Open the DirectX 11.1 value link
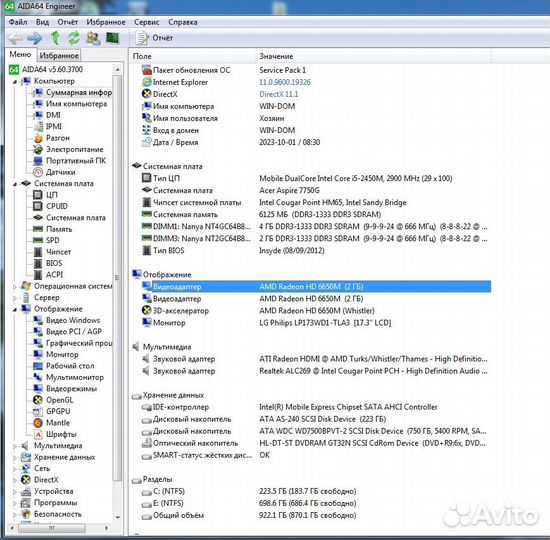Screen dimensions: 550x540 (279, 94)
